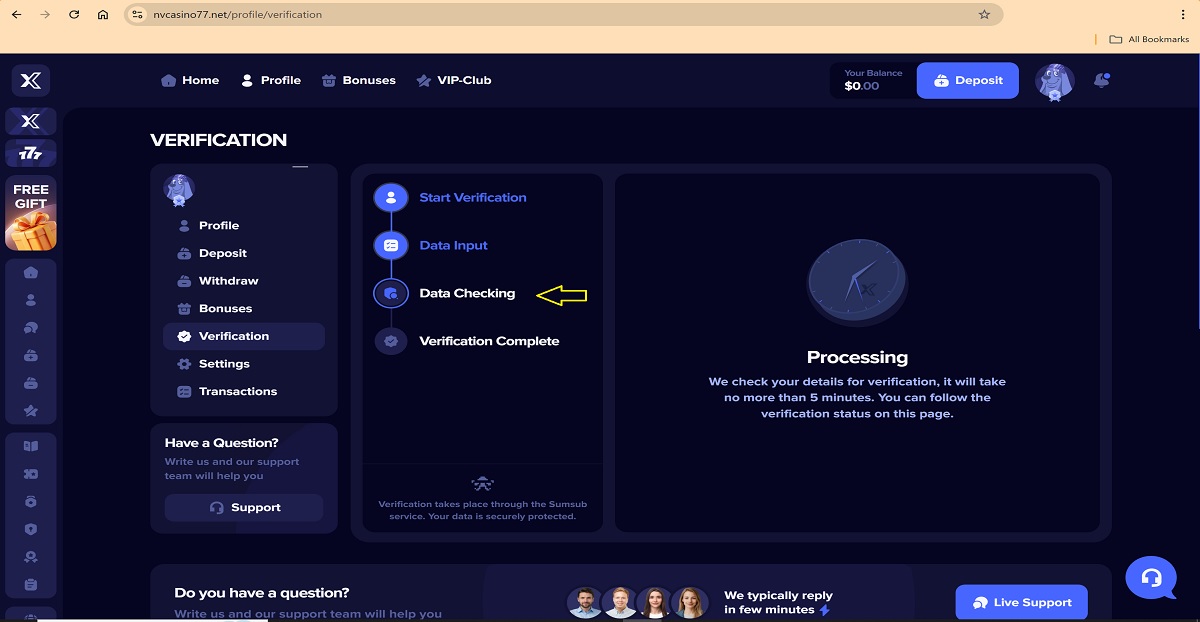Bookmark this page with star icon
The image size is (1200, 622).
tap(984, 15)
